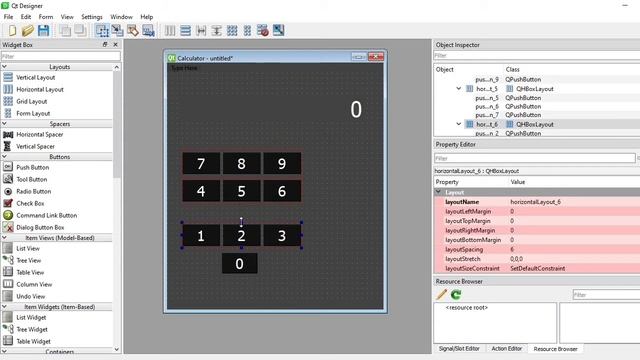Apply Lay Out Horizontally from toolbar
This screenshot has width=640, height=360.
point(170,31)
